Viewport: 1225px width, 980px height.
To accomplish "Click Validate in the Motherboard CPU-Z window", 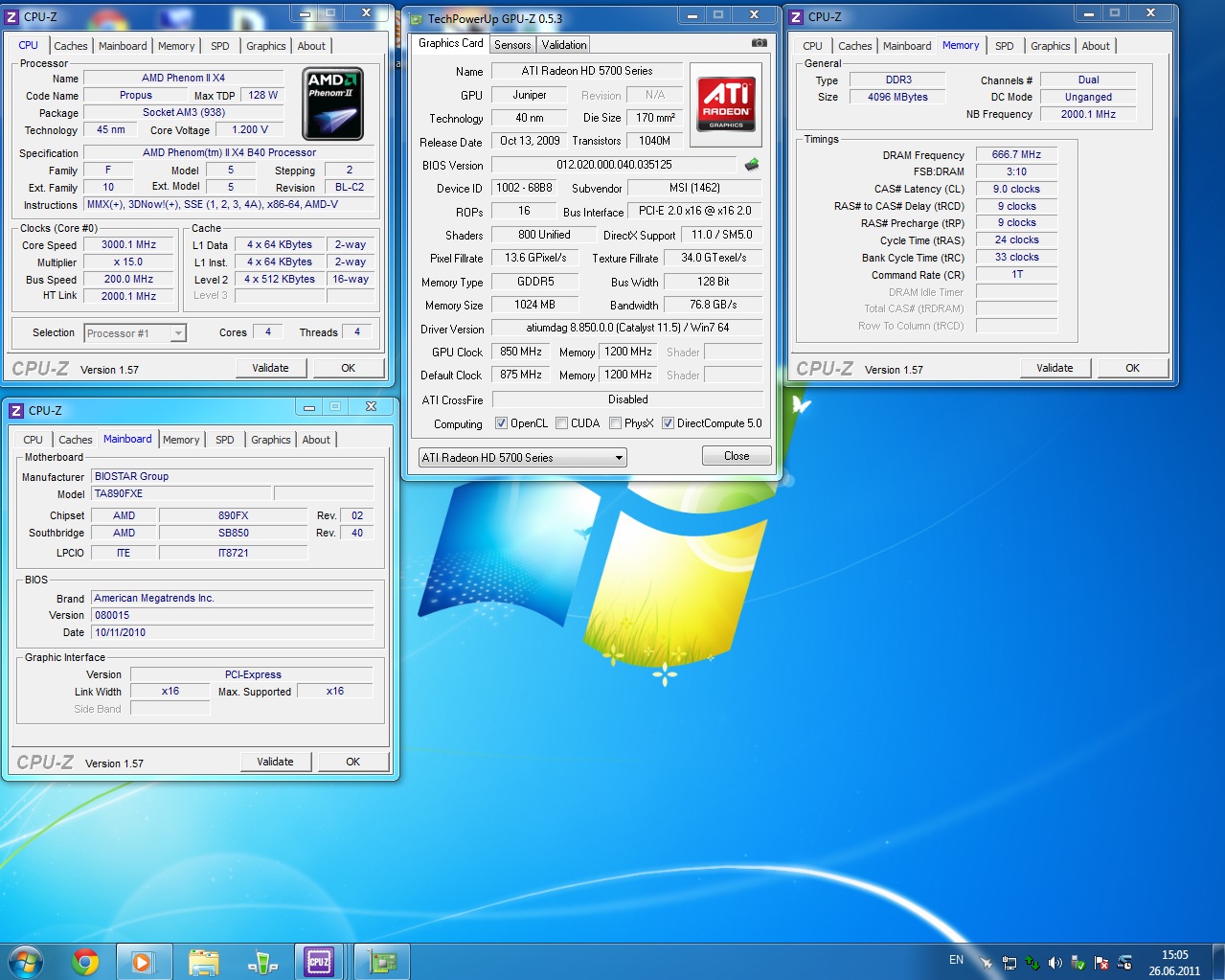I will click(x=275, y=762).
